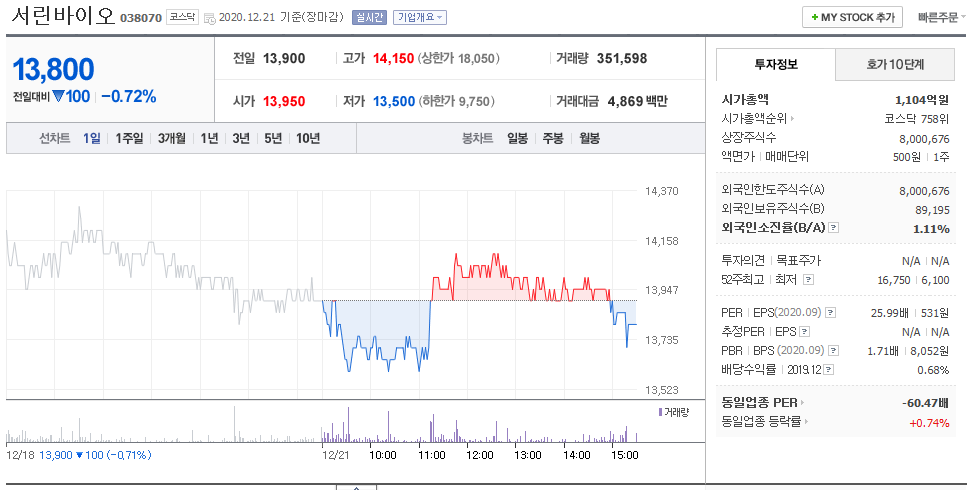Open the 기업개요 dropdown
This screenshot has width=974, height=490.
[419, 17]
